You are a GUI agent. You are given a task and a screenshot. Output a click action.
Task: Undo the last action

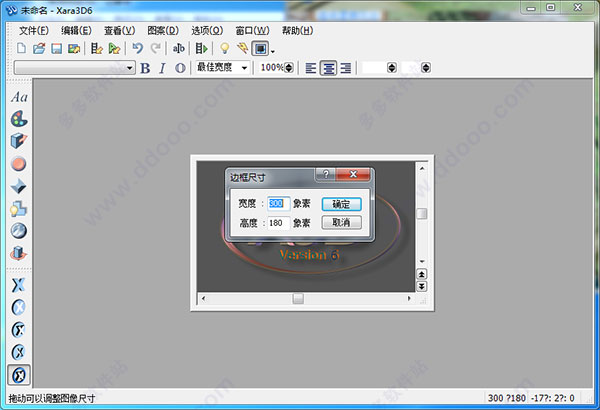137,48
